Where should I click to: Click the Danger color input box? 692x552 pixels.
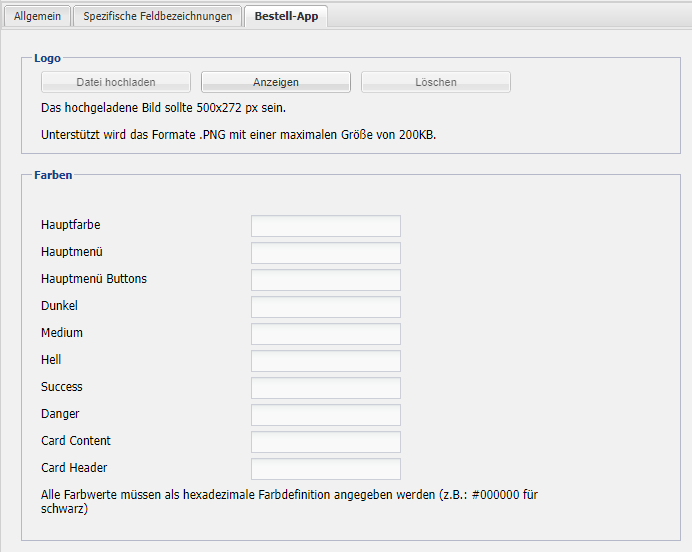(x=325, y=414)
